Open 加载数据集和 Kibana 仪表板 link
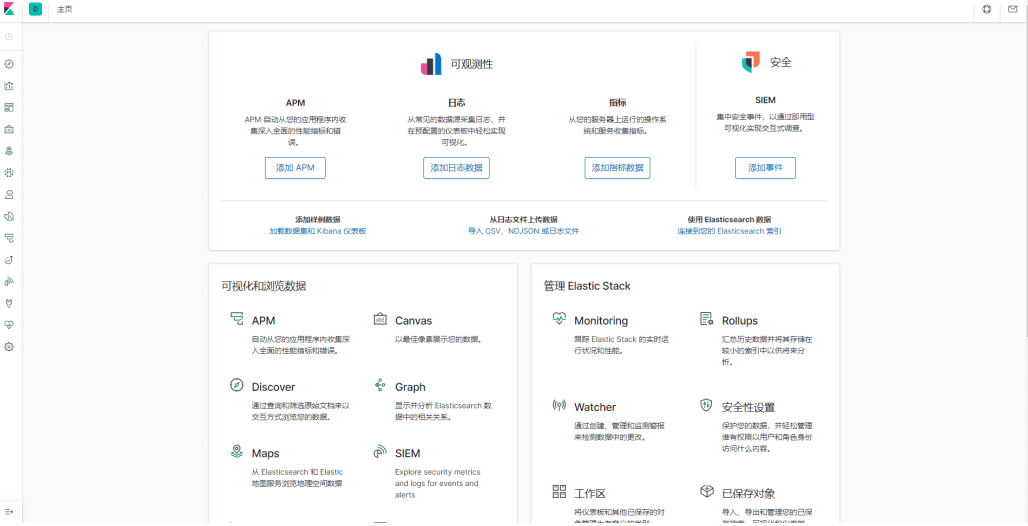Screen dimensions: 1028x526 pyautogui.click(x=318, y=232)
